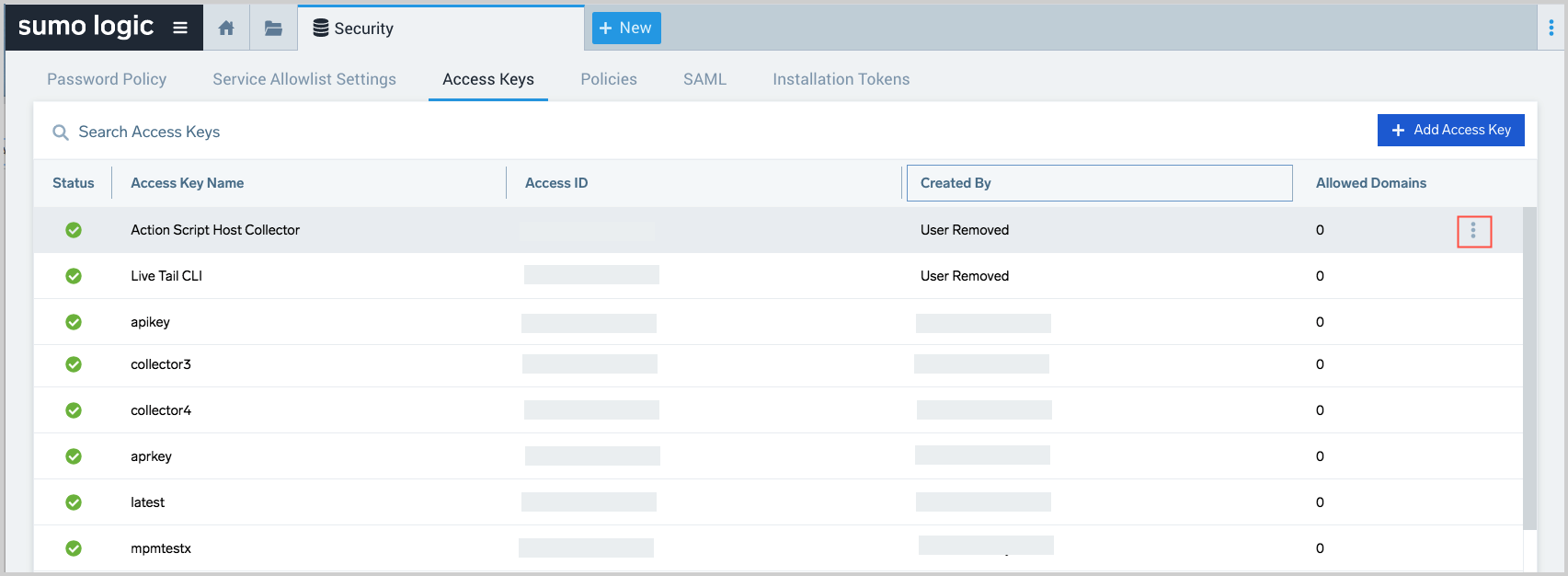1568x576 pixels.
Task: Click the top-right kebab menu icon
Action: coord(1551,29)
